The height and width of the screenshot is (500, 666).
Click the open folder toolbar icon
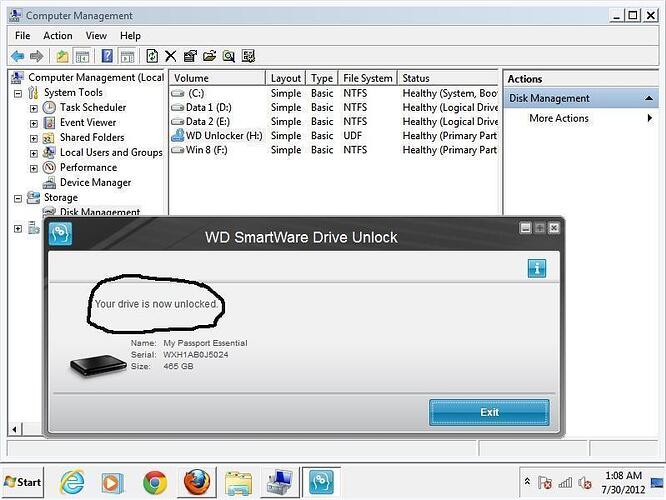click(x=209, y=56)
